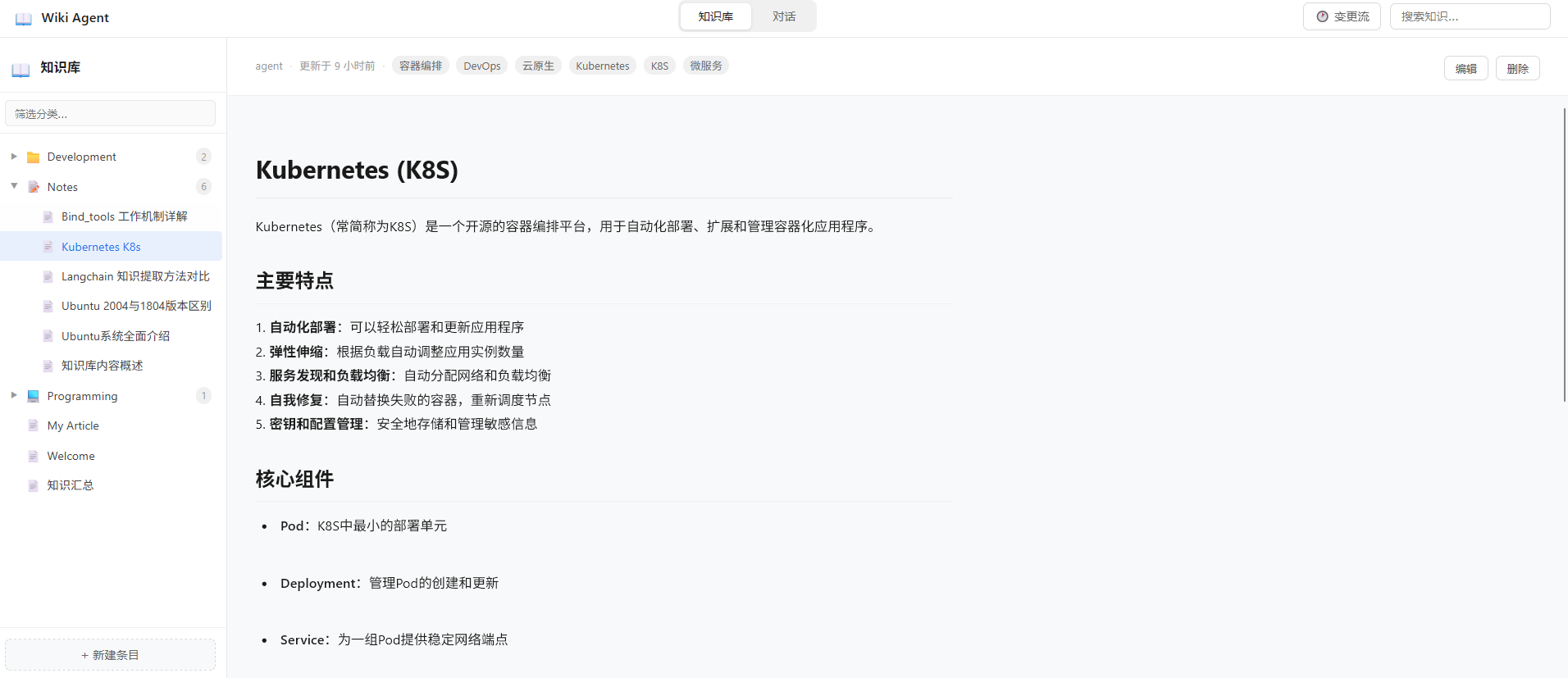Click the 知识库 sidebar header book icon
This screenshot has width=1568, height=678.
[21, 69]
